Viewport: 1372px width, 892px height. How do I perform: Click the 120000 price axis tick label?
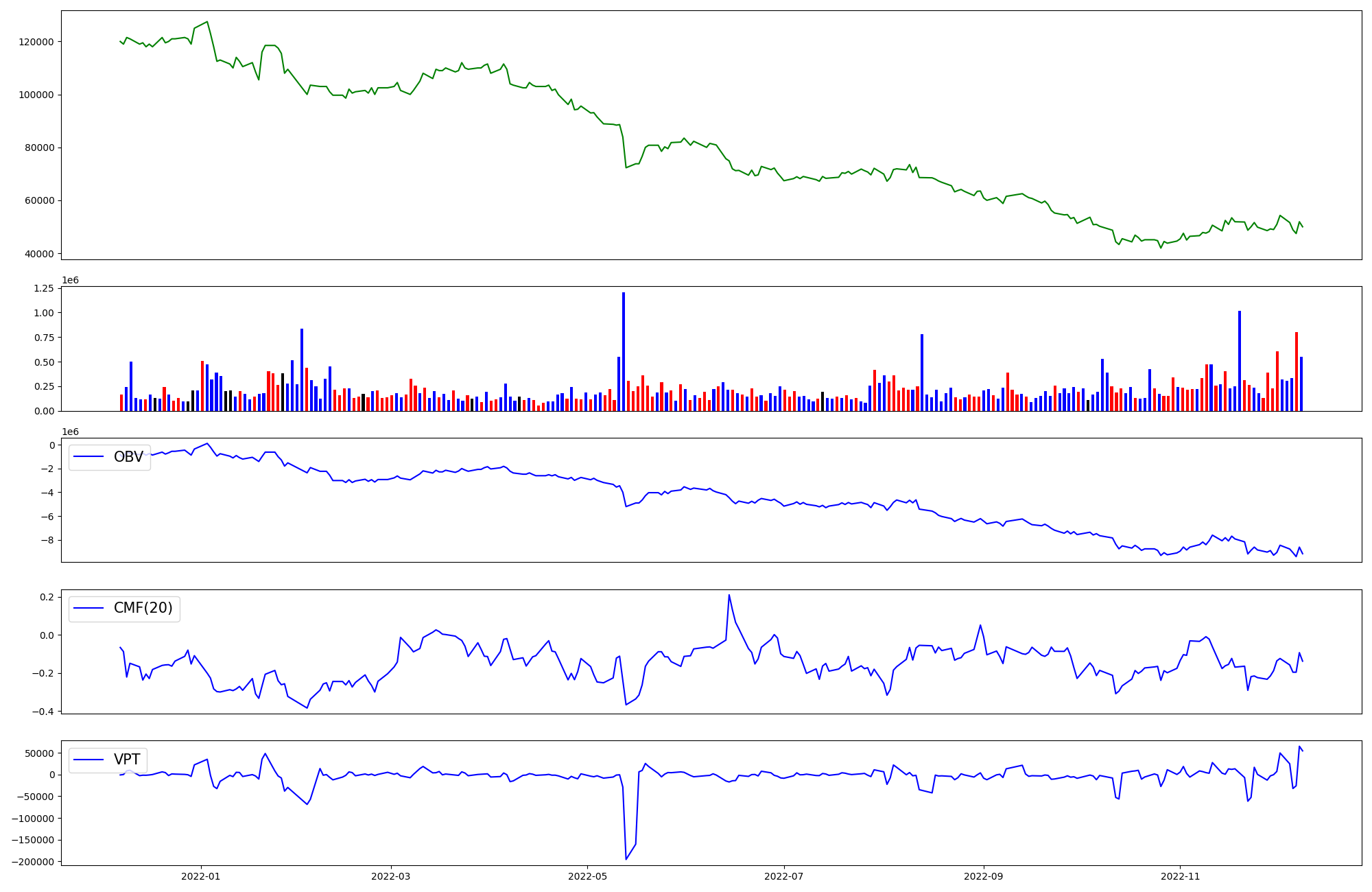pos(36,42)
